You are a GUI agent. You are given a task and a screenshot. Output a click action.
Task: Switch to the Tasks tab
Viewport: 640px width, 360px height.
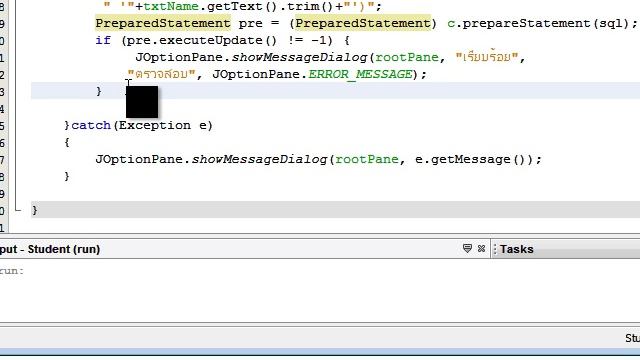coord(516,249)
